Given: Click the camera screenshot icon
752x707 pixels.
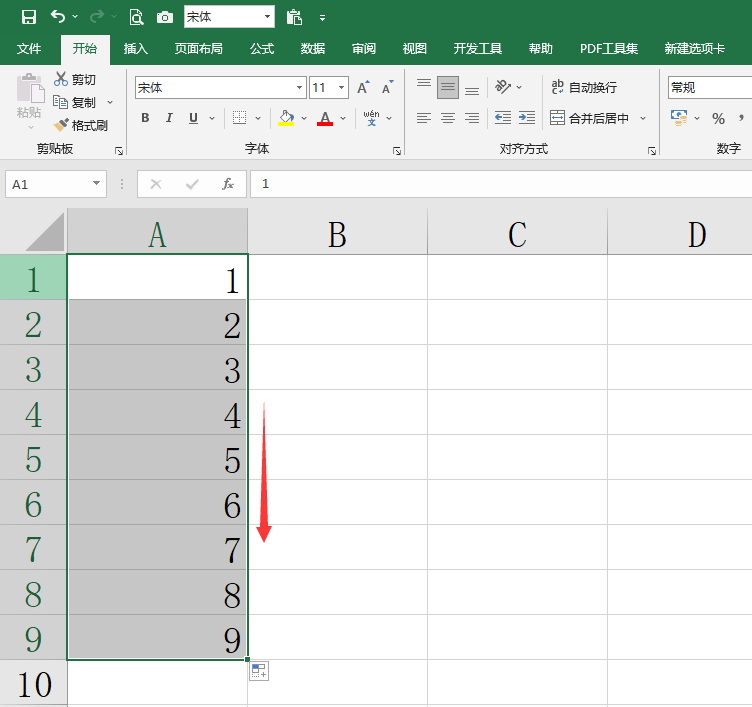Looking at the screenshot, I should (164, 18).
